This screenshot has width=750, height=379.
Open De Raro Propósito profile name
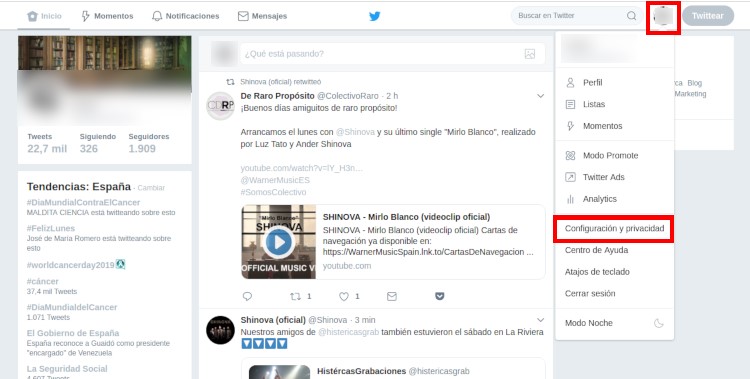(277, 96)
